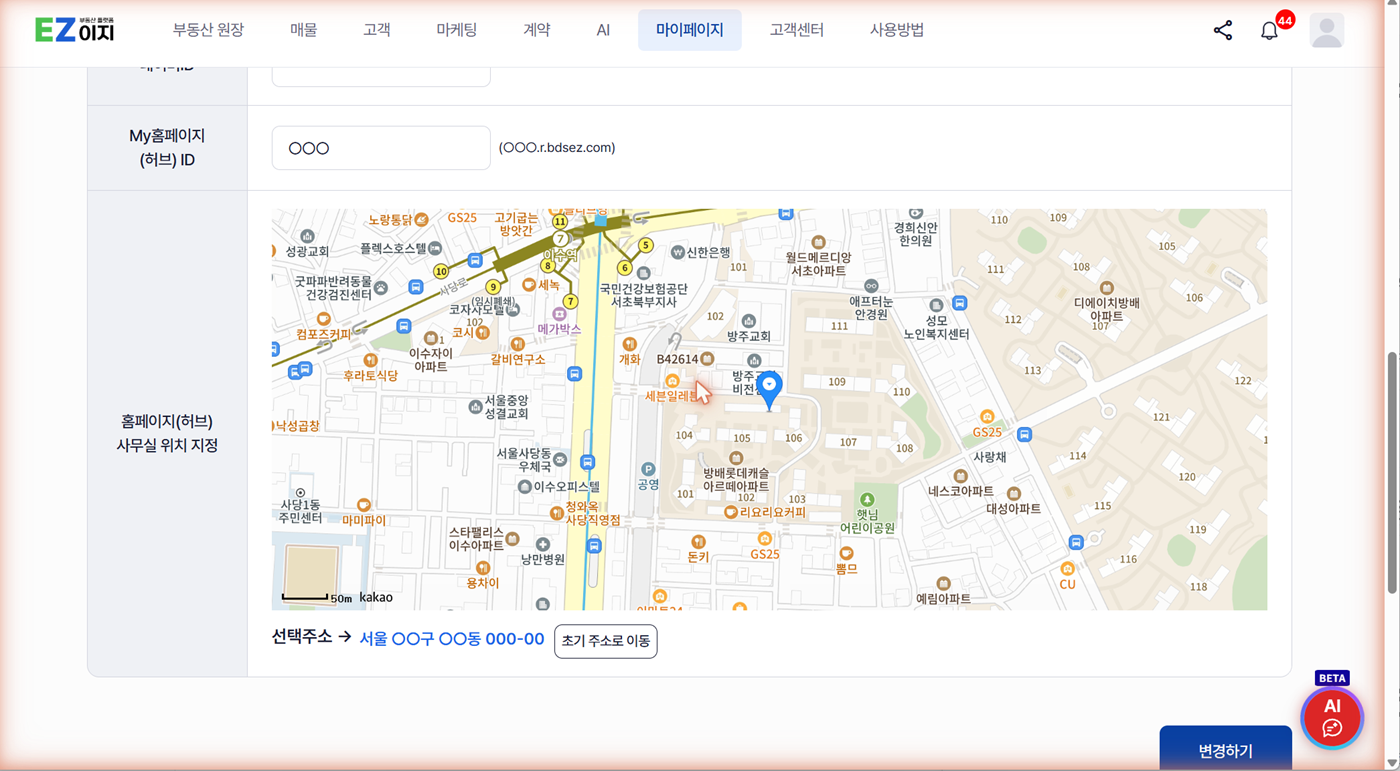The image size is (1400, 771).
Task: Open the AI menu item
Action: click(x=603, y=30)
